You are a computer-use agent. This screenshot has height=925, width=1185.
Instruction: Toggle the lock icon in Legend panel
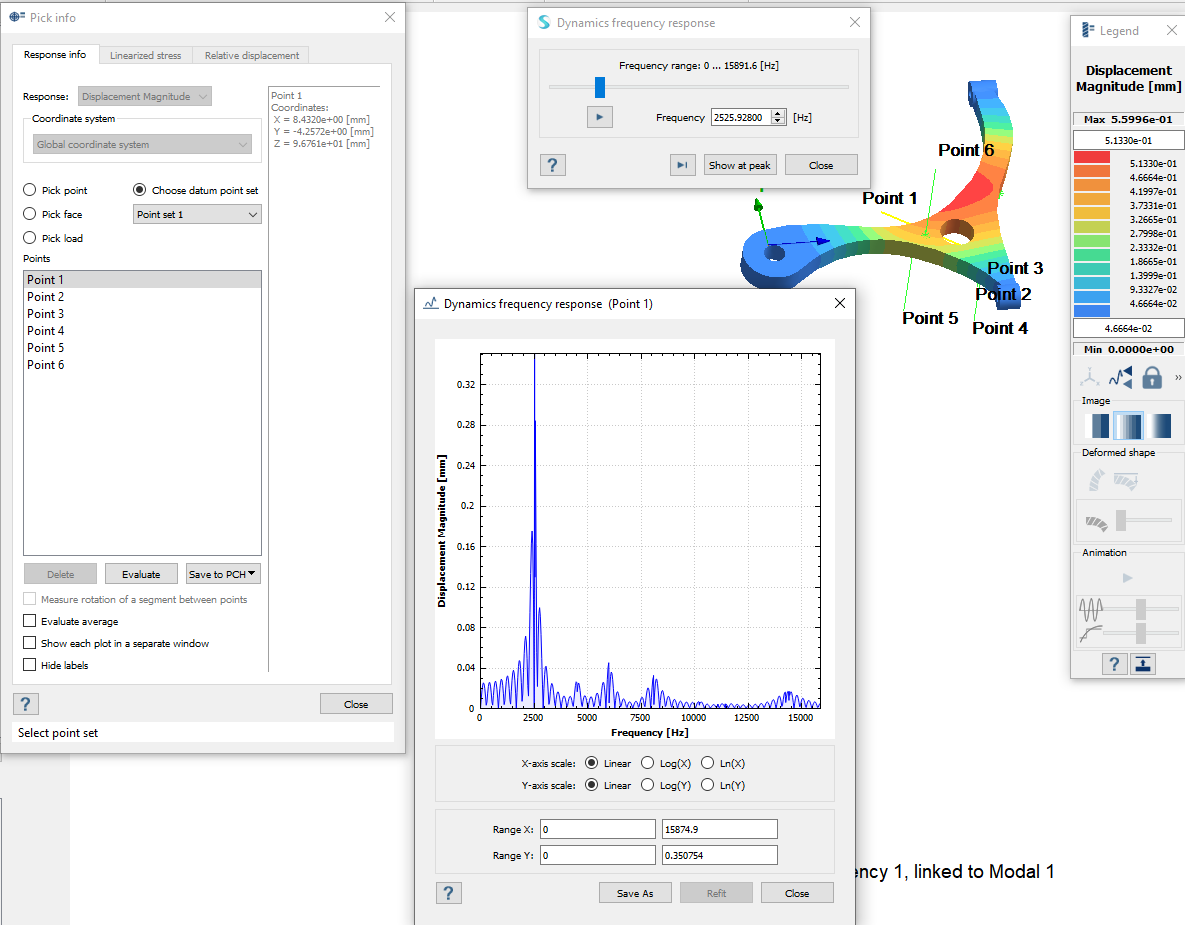click(1152, 376)
